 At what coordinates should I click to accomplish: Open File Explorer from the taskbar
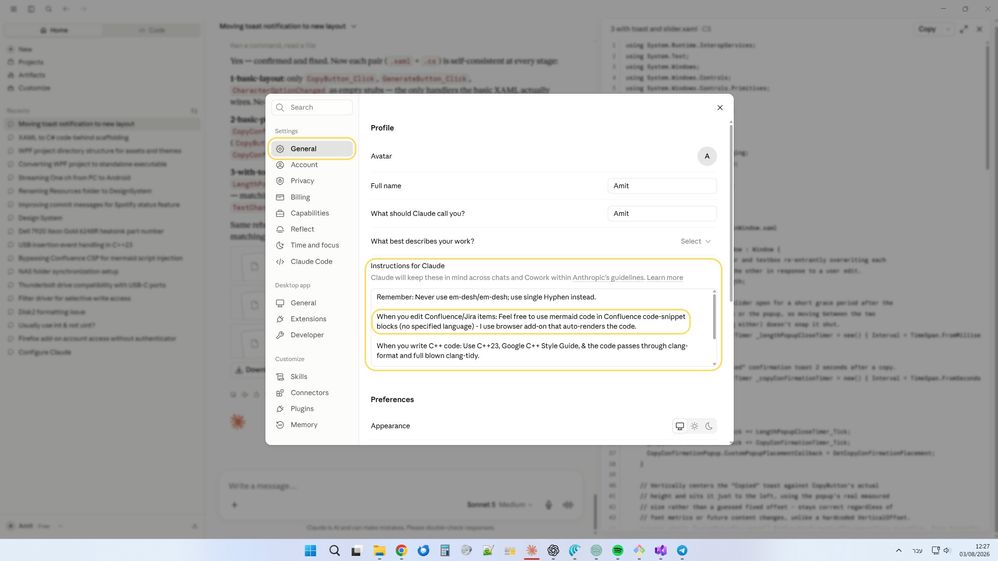[x=379, y=550]
